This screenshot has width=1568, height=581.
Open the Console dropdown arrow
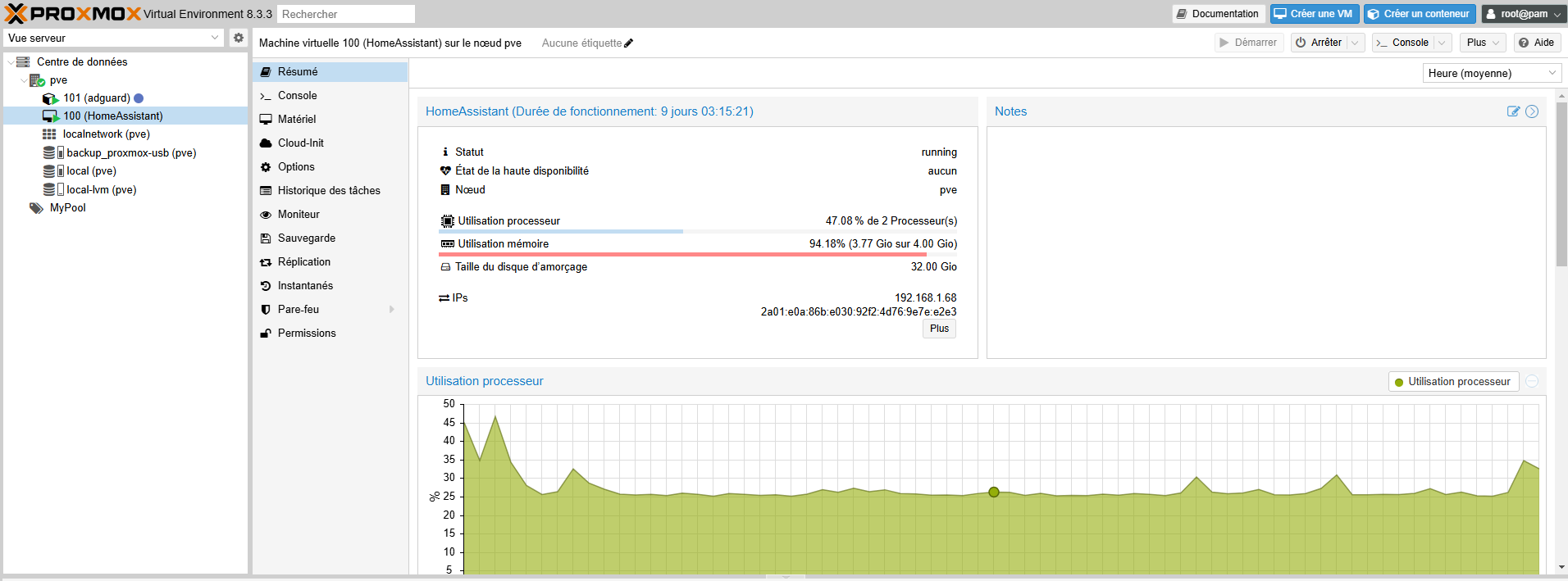click(1443, 43)
